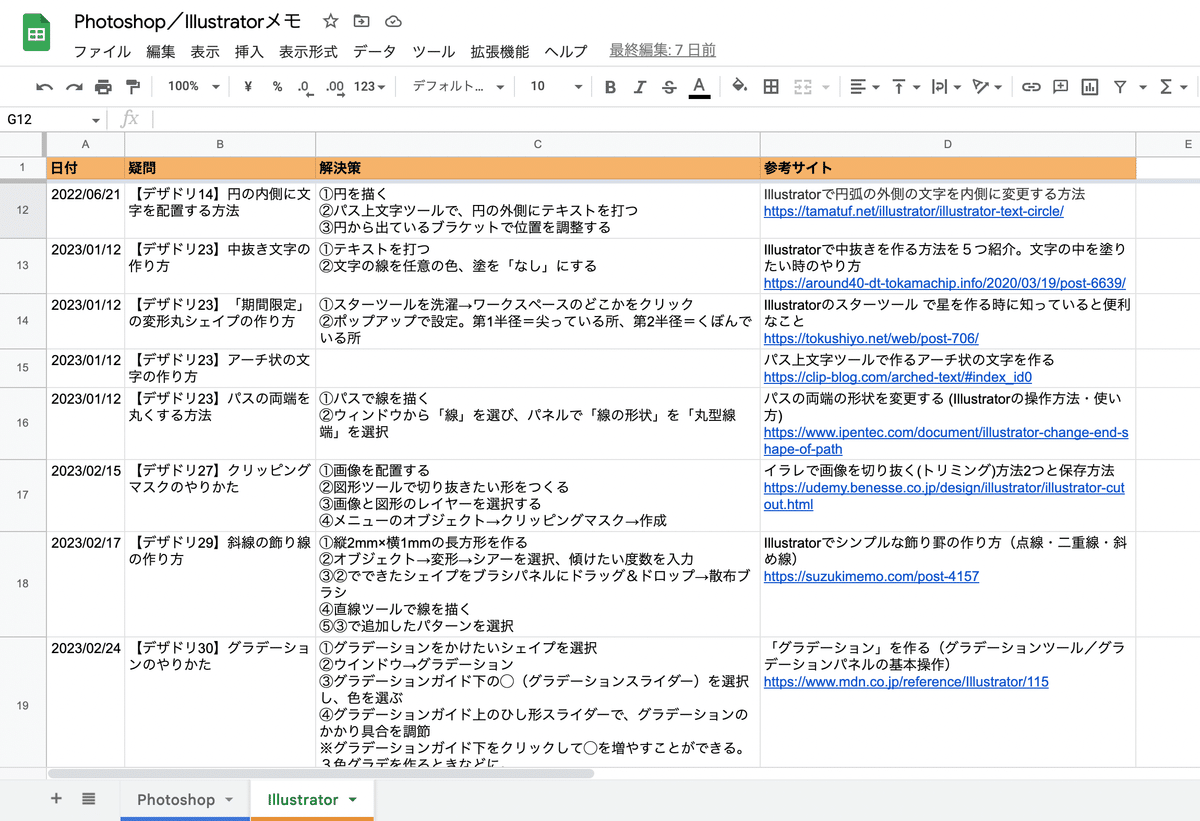Screen dimensions: 1200x821
Task: Open the horizontal align dropdown
Action: [864, 87]
